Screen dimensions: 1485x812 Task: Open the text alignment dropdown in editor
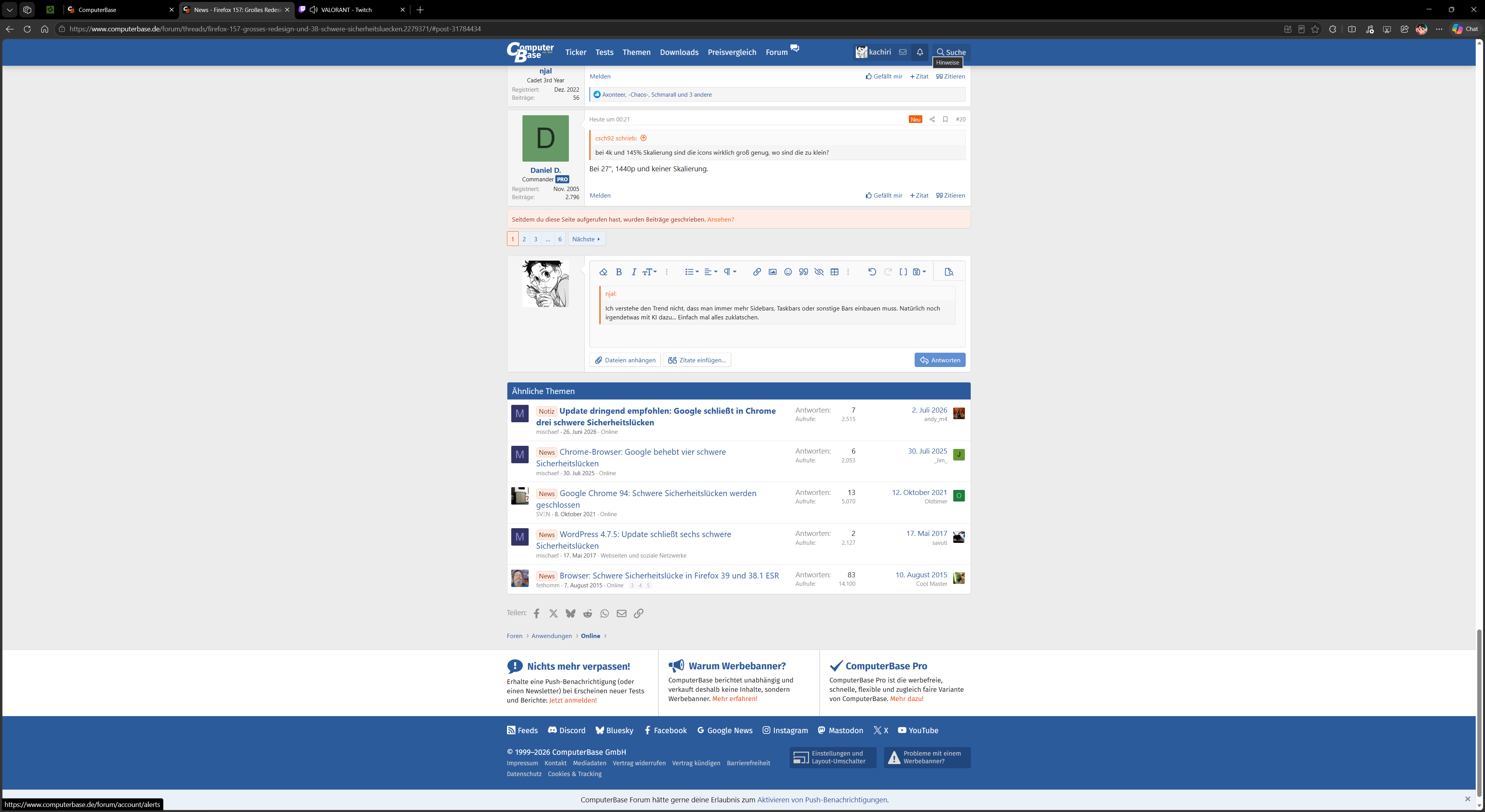(x=711, y=272)
